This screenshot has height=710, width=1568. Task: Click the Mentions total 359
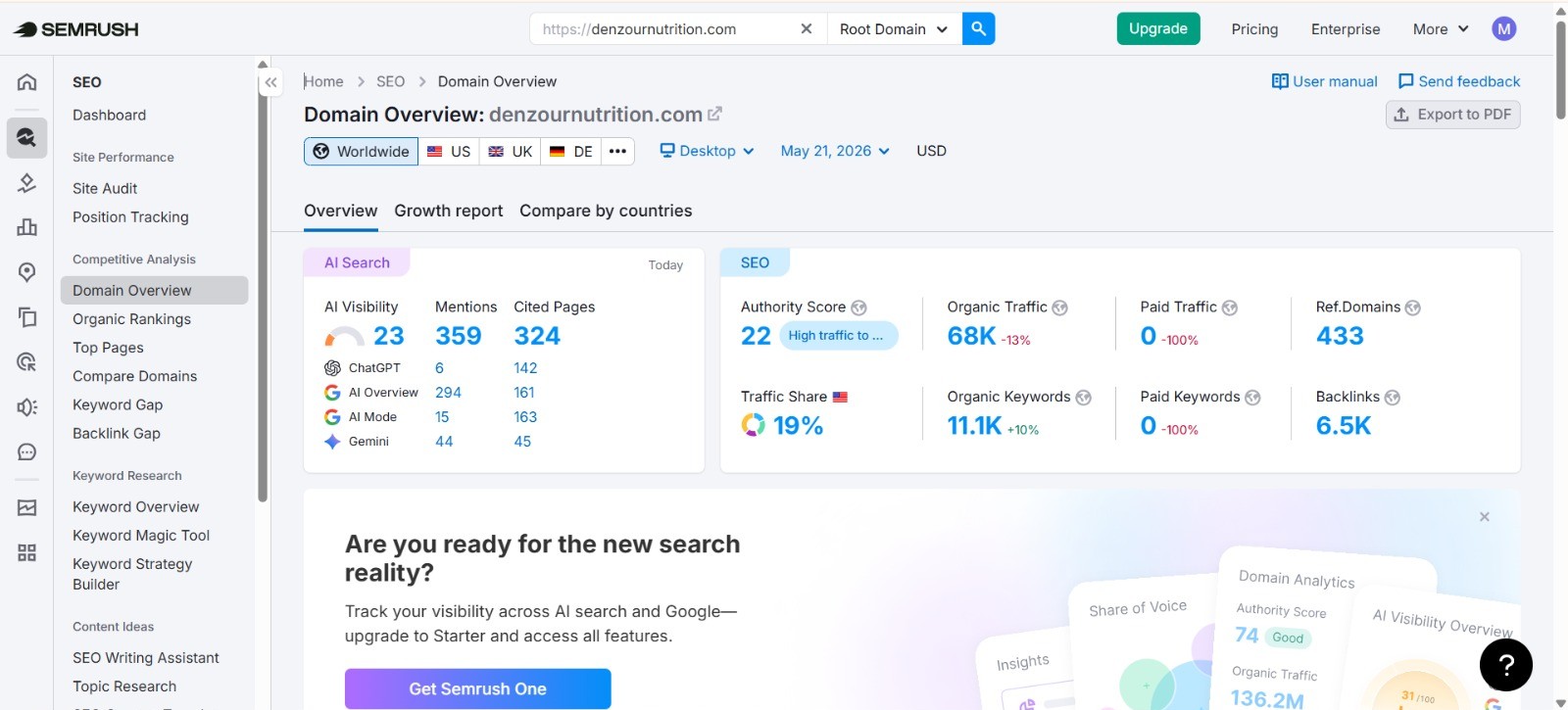(x=459, y=336)
